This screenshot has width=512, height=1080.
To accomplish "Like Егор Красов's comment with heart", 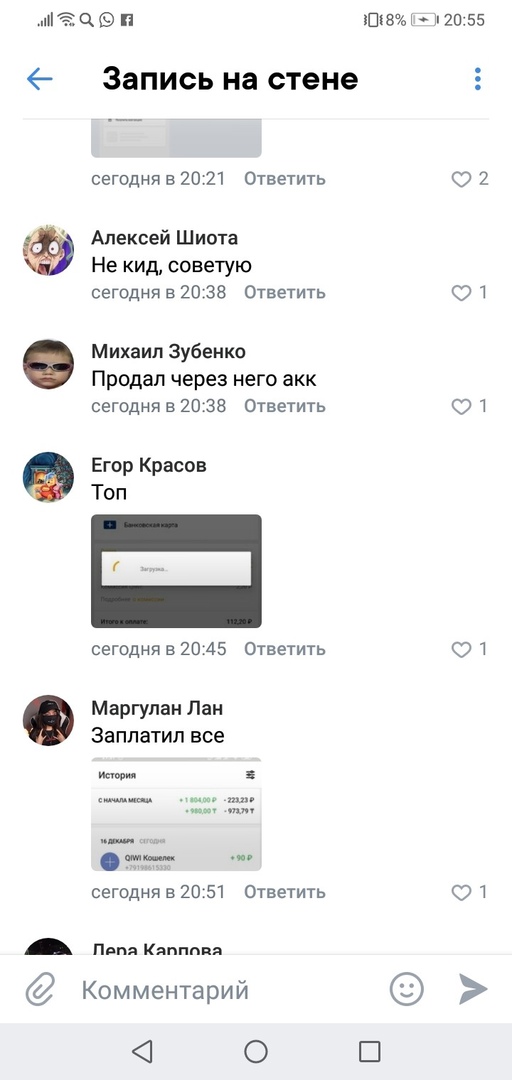I will click(x=461, y=649).
